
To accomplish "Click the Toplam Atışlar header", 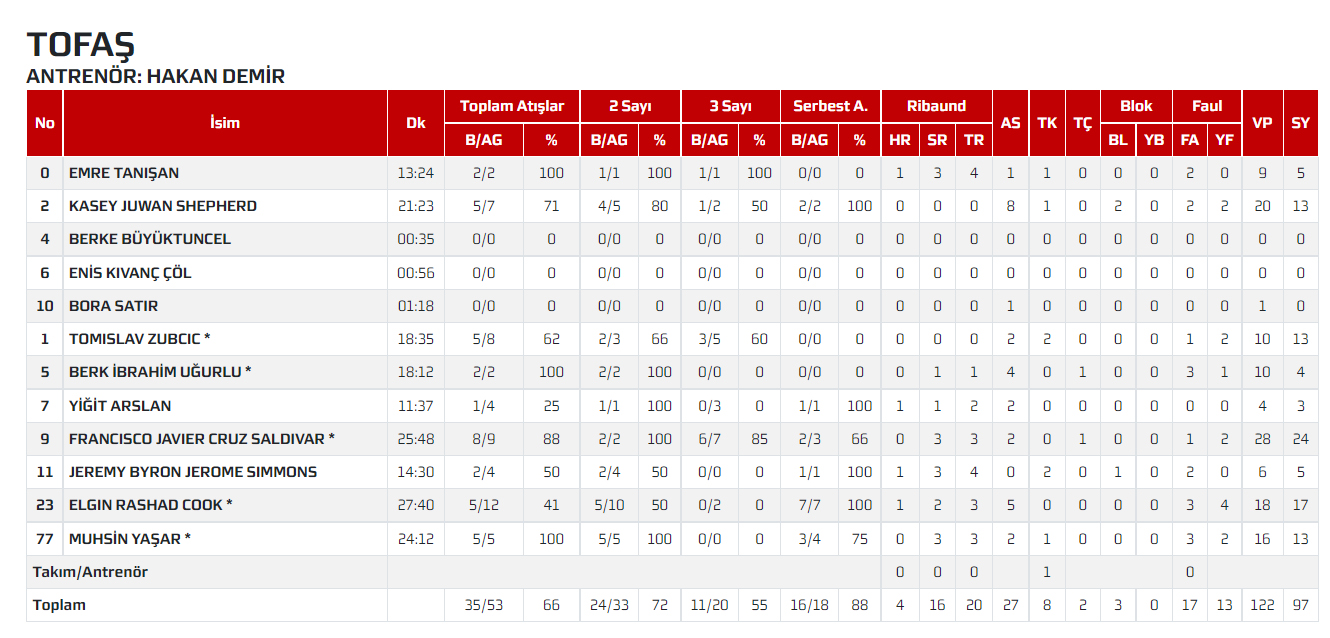I will click(512, 106).
